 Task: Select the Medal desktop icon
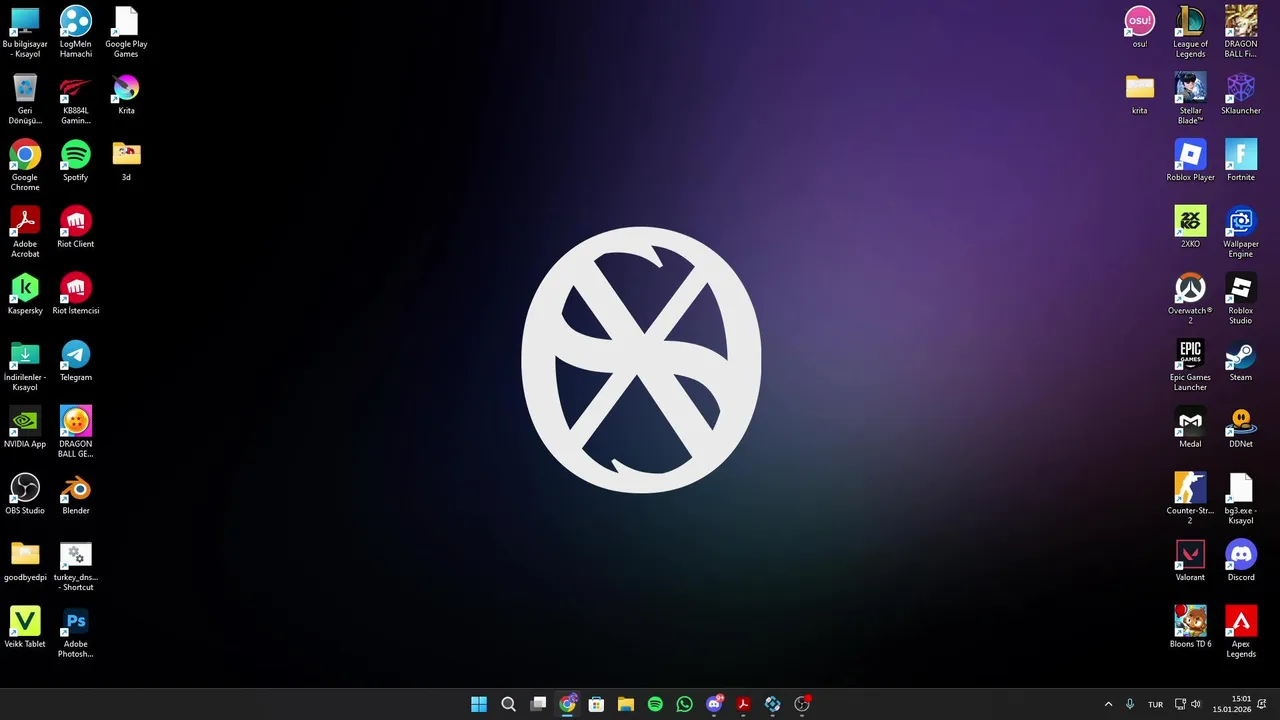pos(1190,427)
